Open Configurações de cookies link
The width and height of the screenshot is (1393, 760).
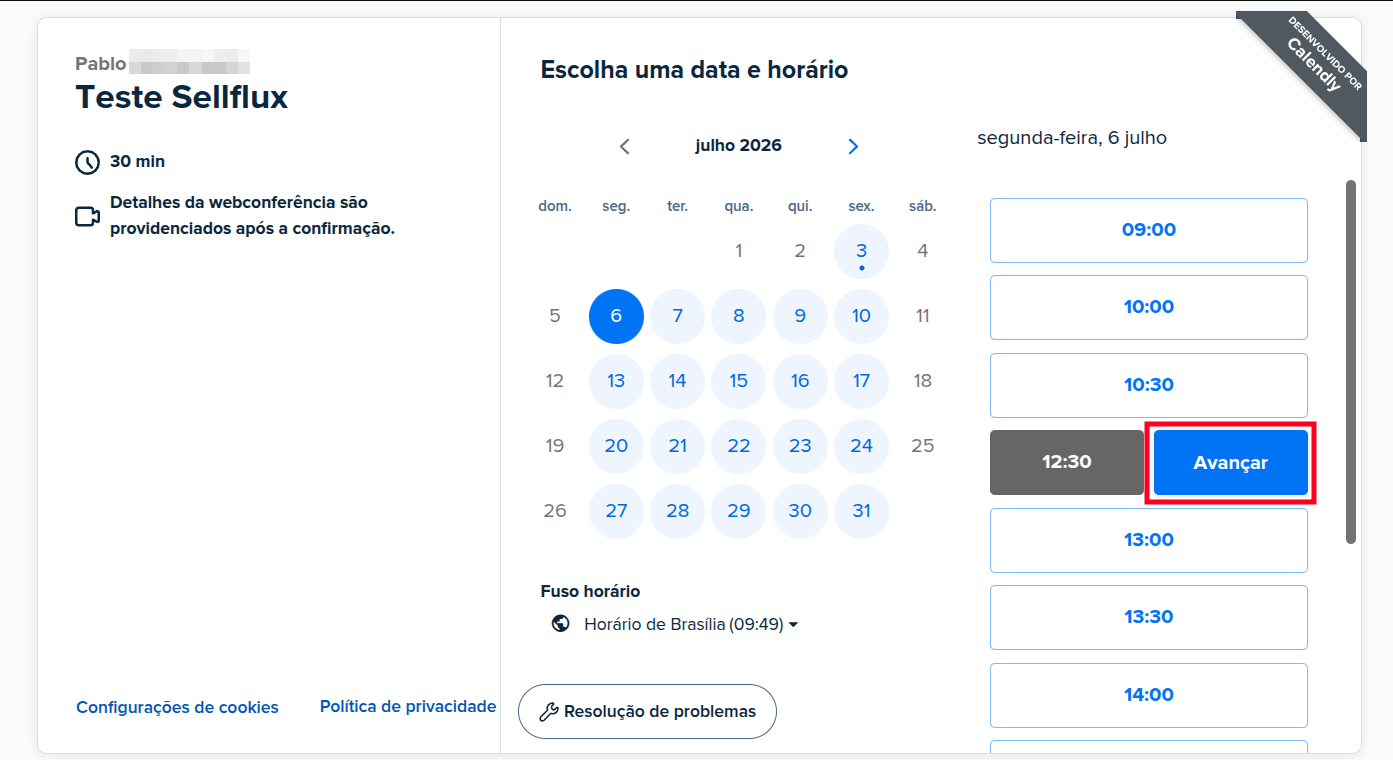(178, 707)
